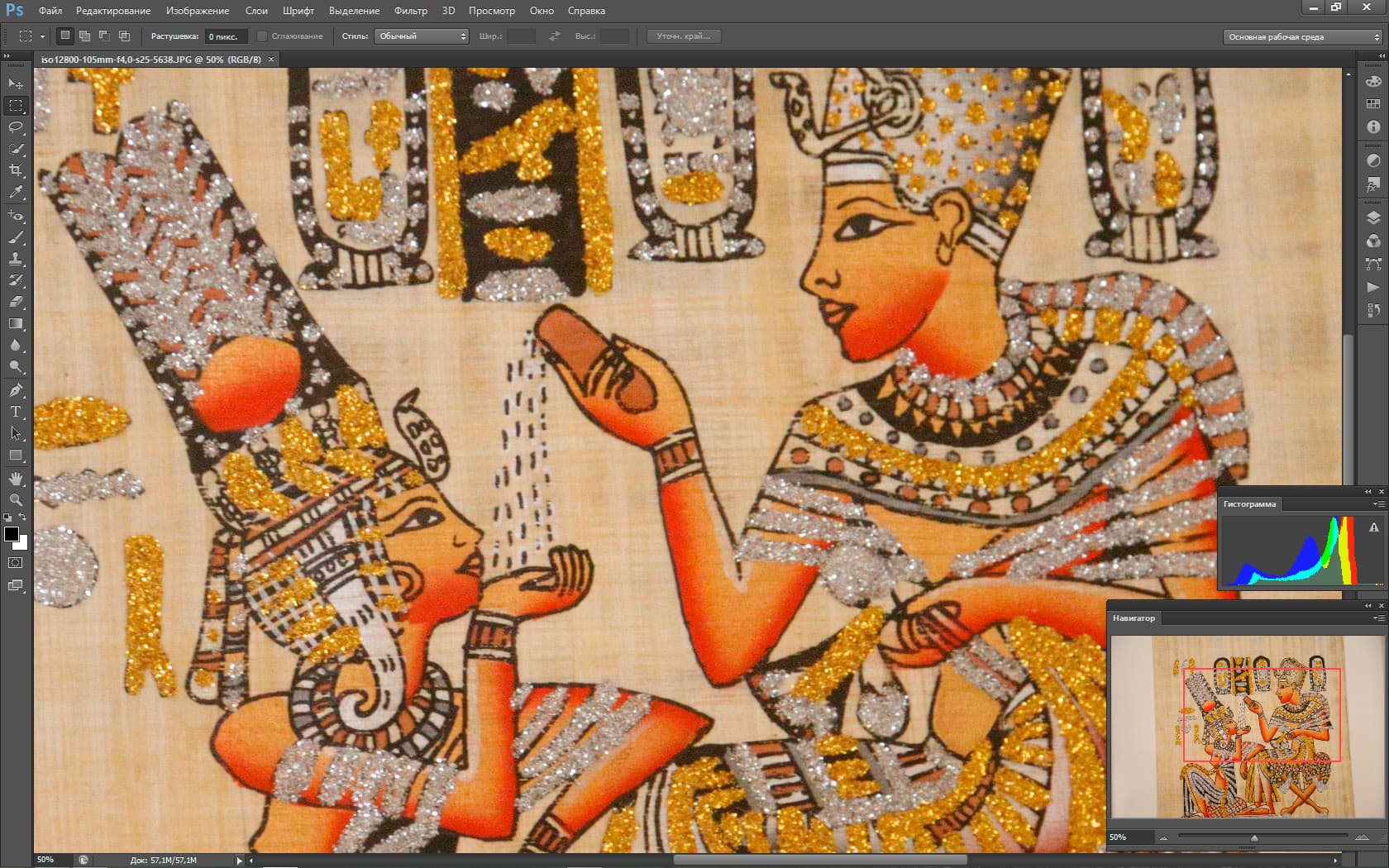Select the History Brush tool
1389x868 pixels.
tap(16, 280)
